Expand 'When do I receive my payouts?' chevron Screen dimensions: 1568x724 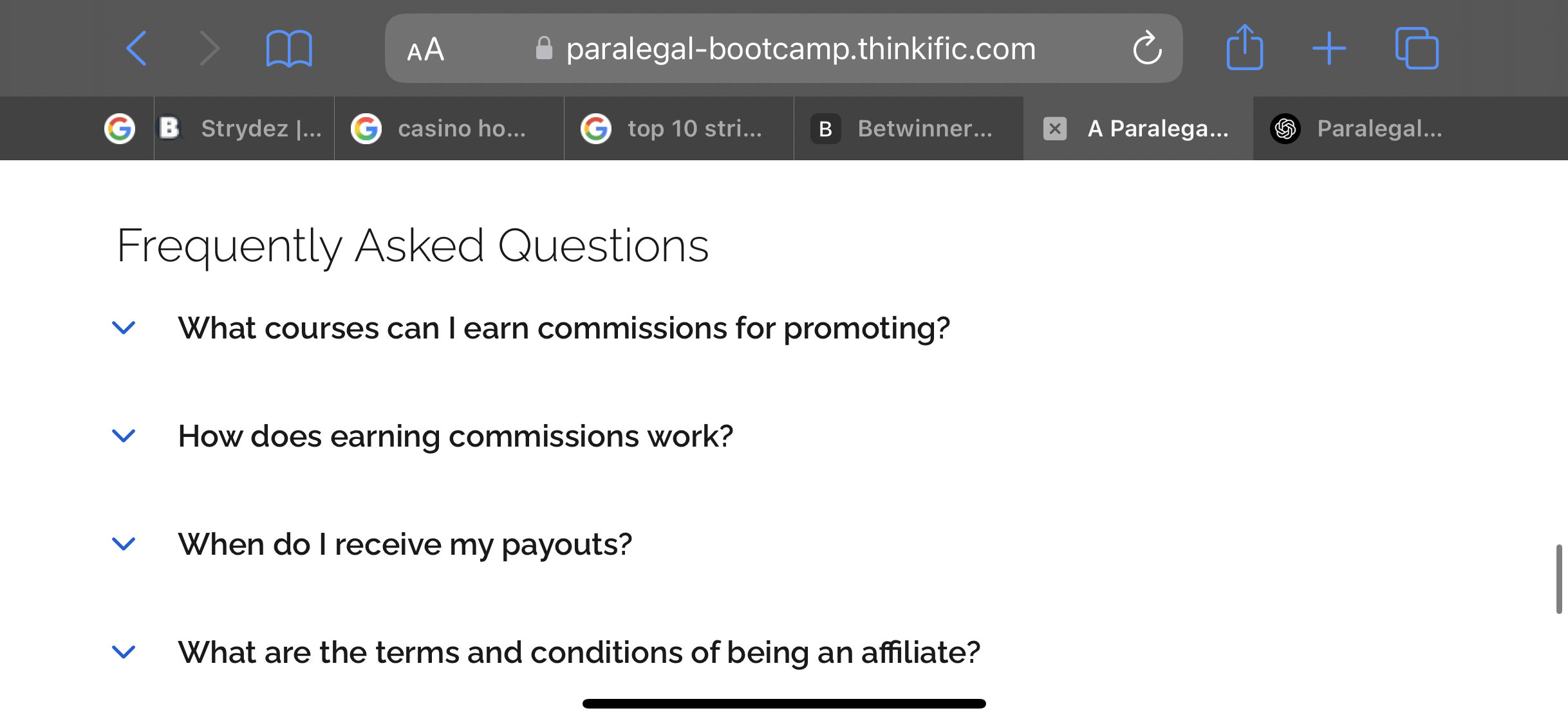click(124, 544)
